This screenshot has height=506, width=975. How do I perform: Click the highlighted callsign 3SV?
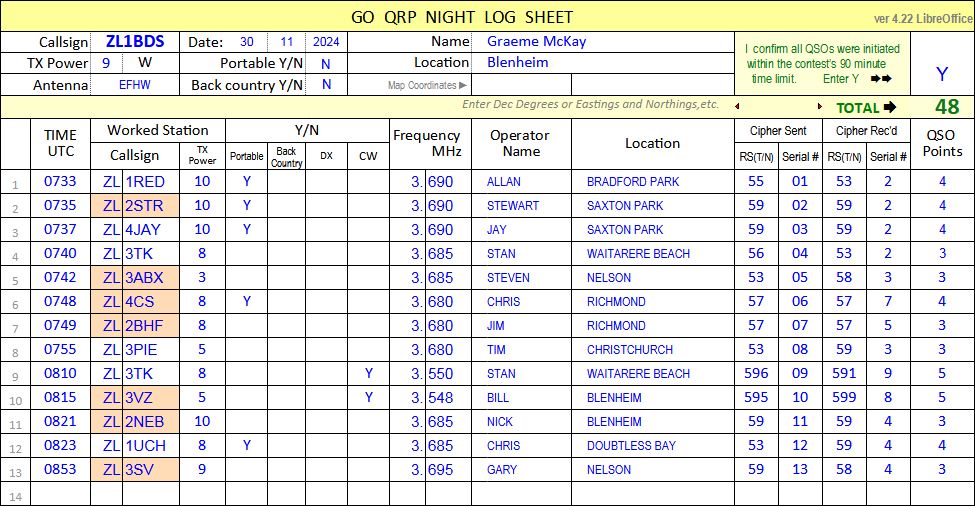[150, 469]
